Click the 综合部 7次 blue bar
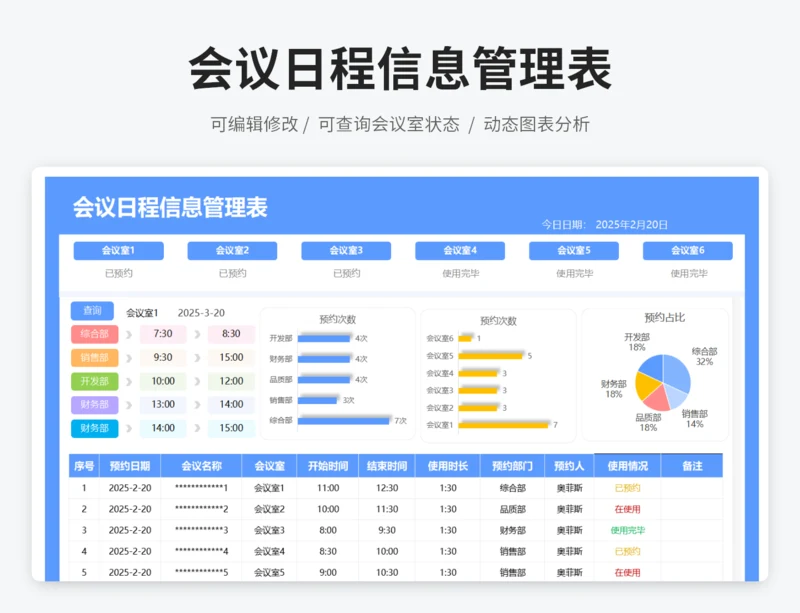The image size is (800, 613). coord(344,421)
